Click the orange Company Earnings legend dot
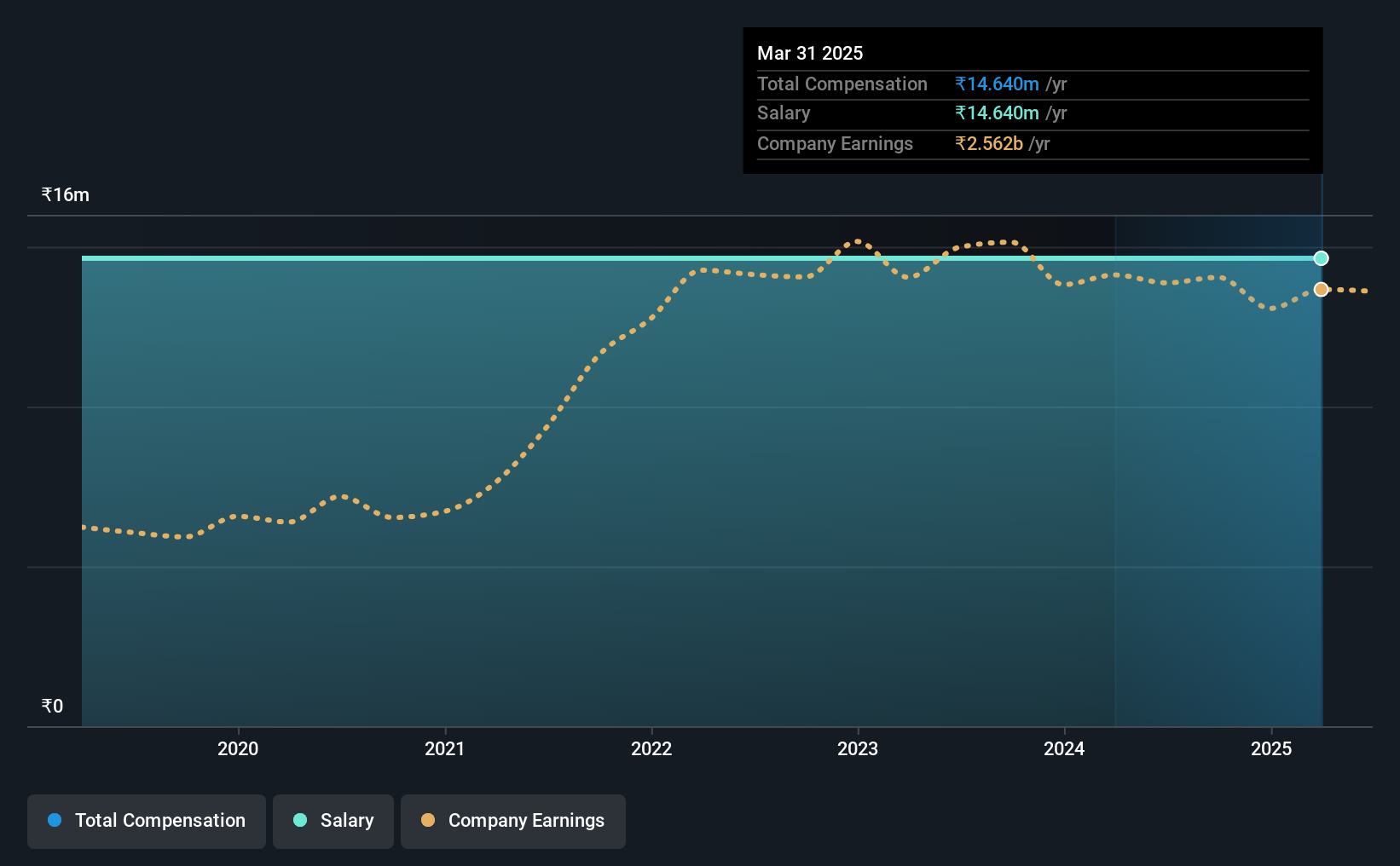This screenshot has width=1400, height=866. coord(428,820)
